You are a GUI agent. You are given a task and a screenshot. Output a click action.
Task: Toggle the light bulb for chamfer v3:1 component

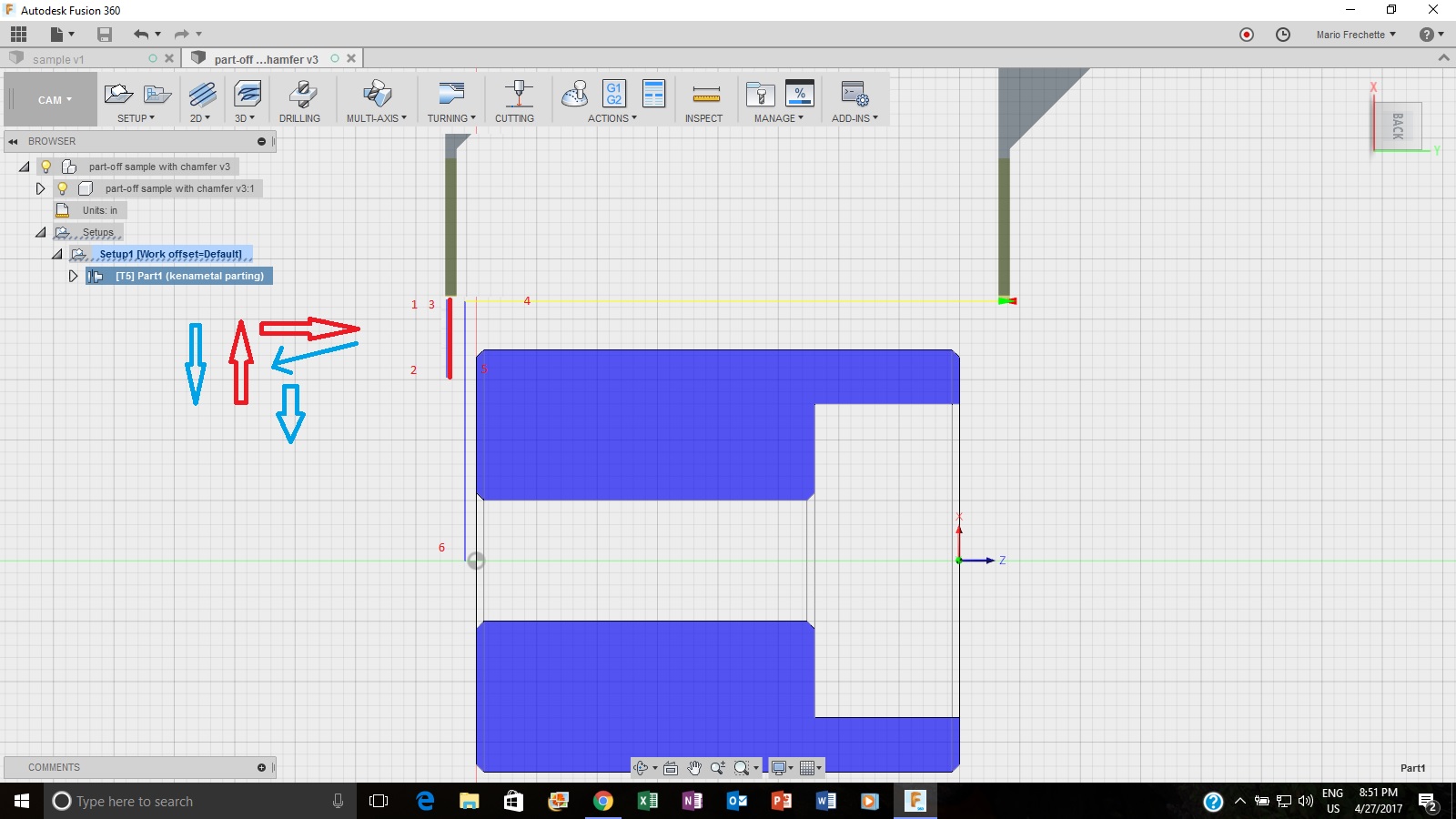coord(61,188)
